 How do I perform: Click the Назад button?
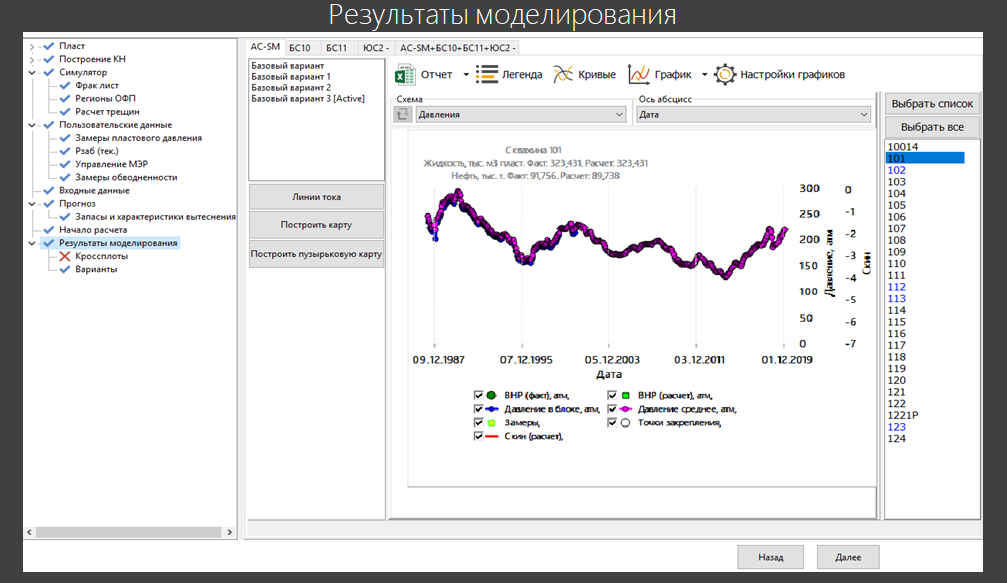tap(771, 557)
